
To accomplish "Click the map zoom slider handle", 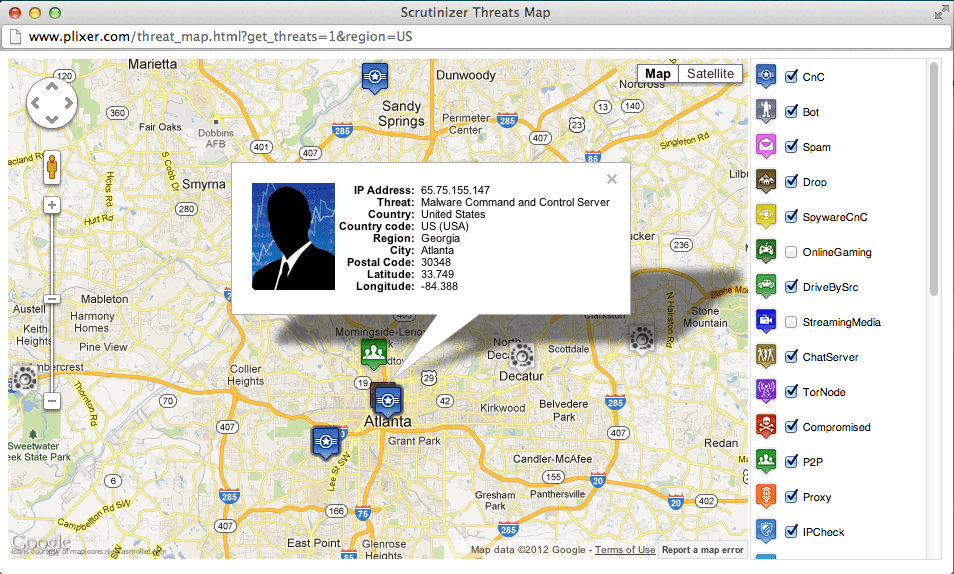I will click(x=52, y=299).
